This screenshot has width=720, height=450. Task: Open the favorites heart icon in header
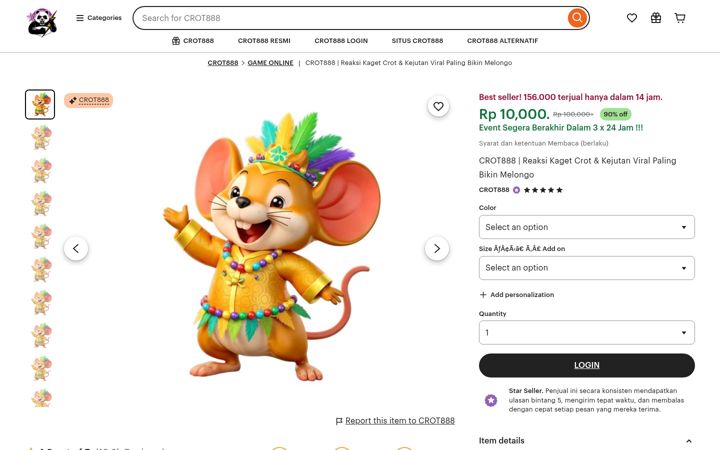click(x=632, y=18)
